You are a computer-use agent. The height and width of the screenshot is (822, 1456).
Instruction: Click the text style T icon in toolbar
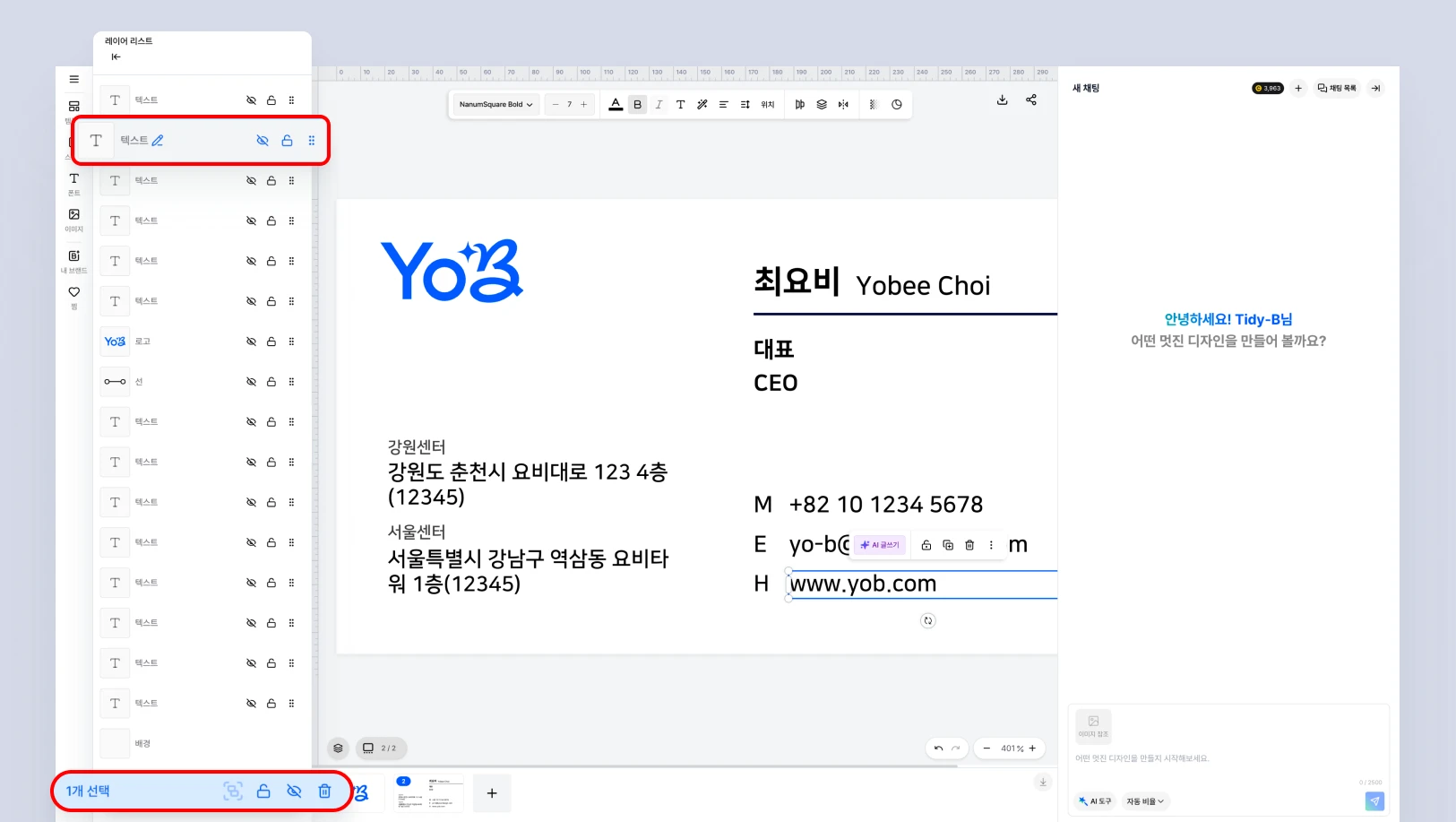[680, 105]
